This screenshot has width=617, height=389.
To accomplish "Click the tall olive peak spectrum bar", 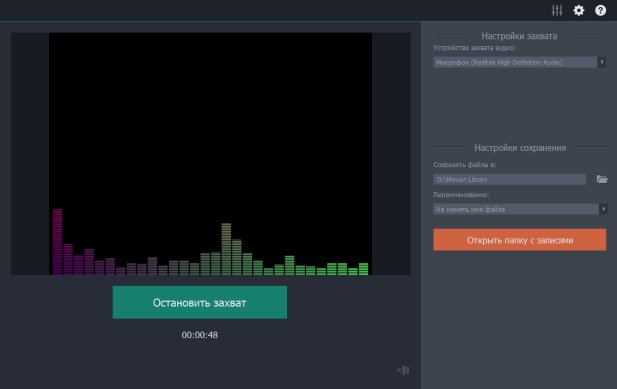I will click(x=226, y=249).
